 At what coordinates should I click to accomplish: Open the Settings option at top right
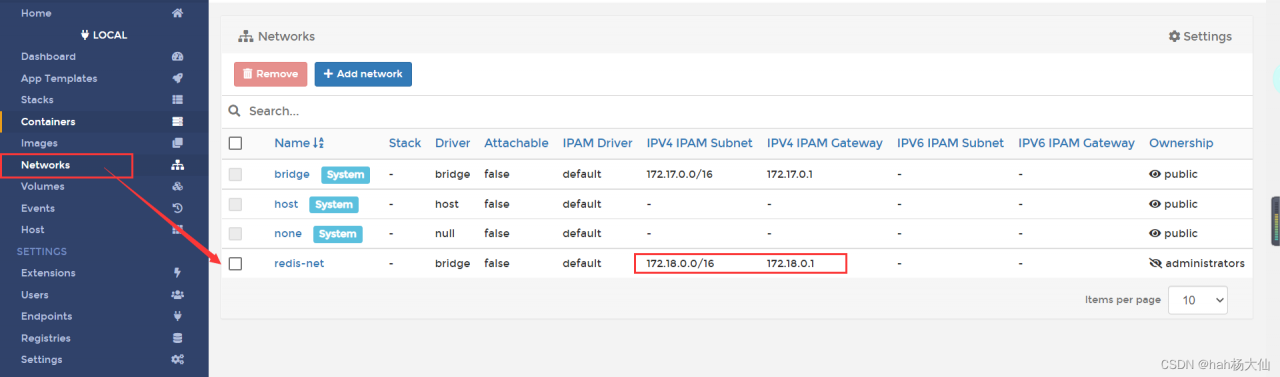point(1200,36)
